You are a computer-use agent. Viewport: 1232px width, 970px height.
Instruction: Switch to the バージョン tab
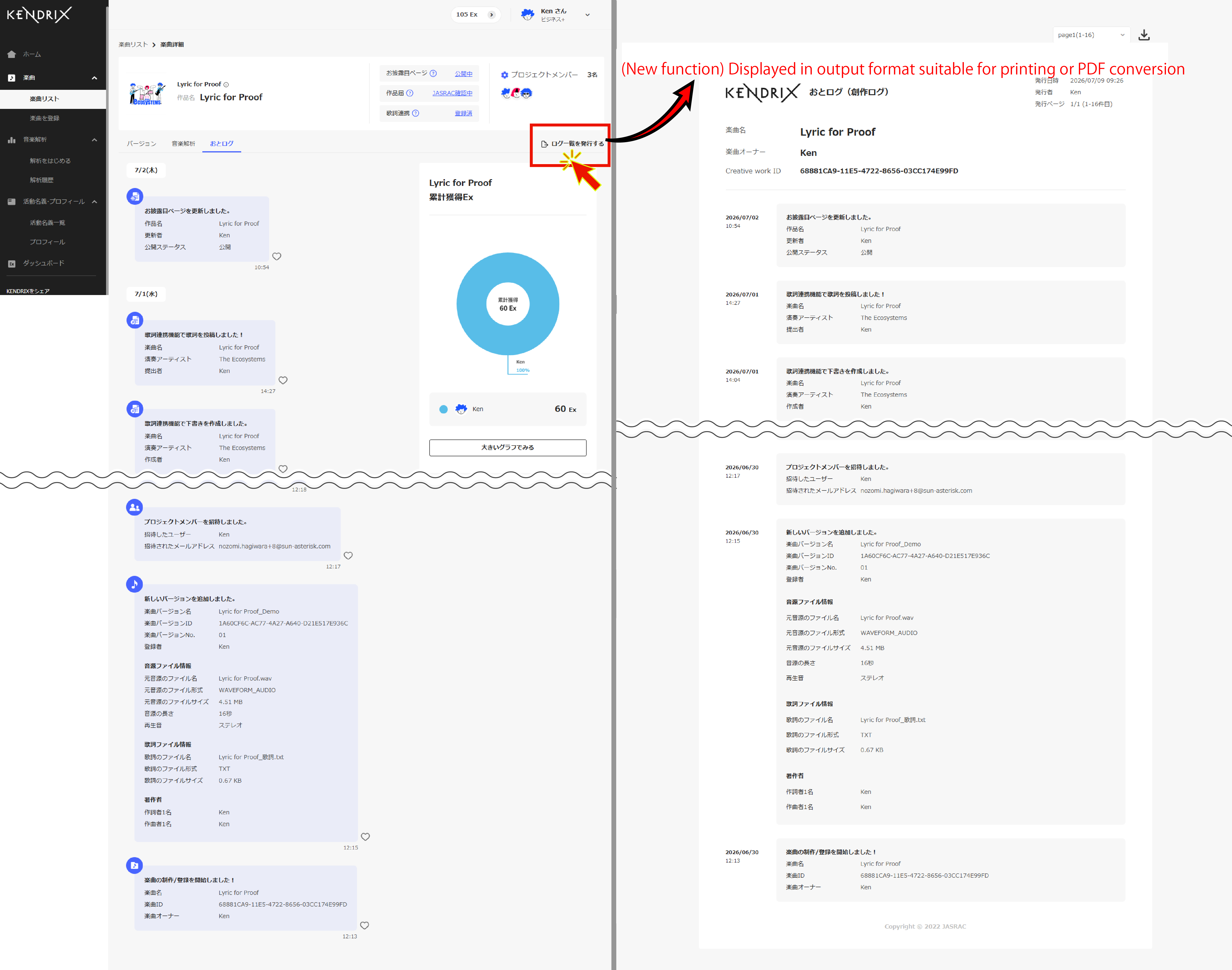(x=141, y=144)
